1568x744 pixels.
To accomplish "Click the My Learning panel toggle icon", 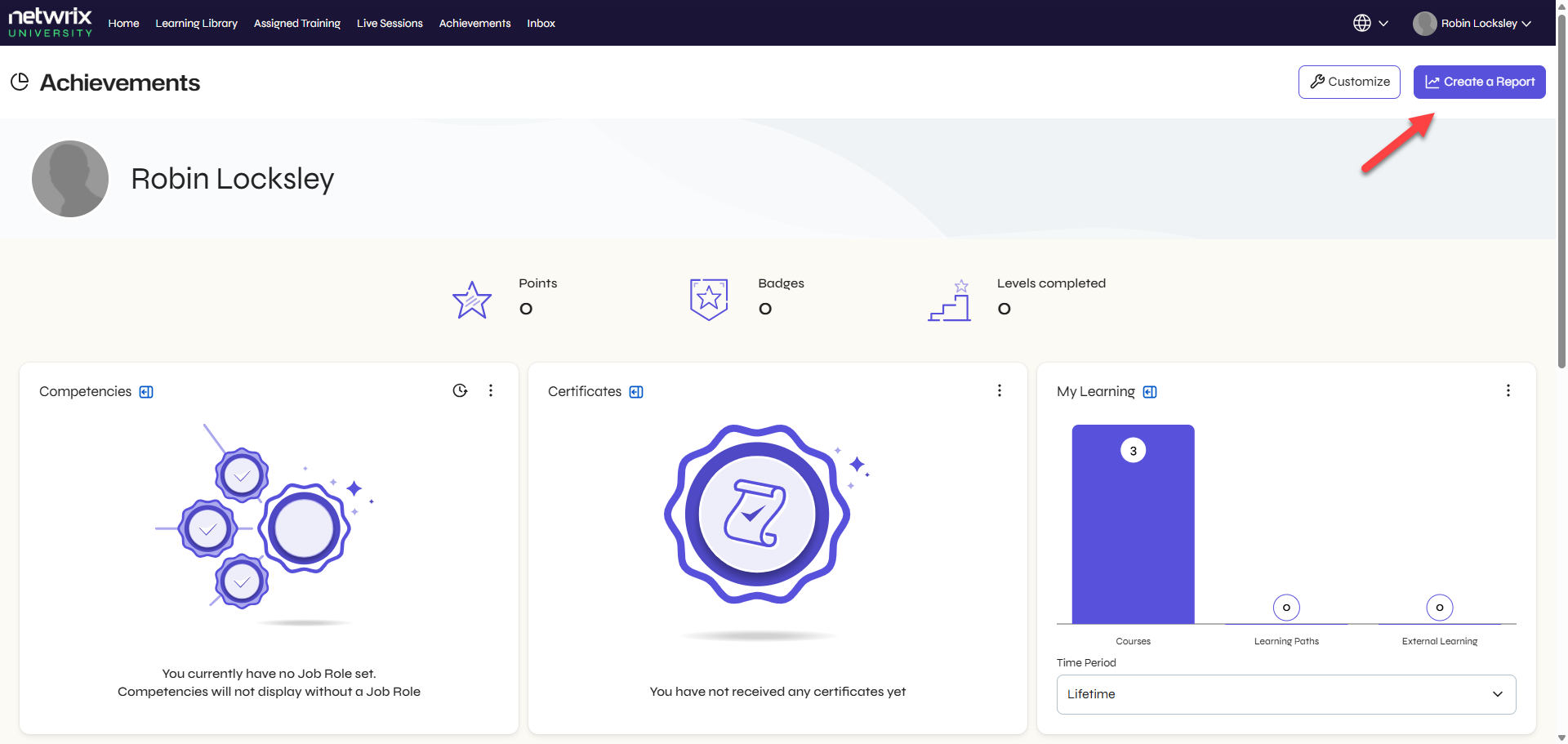I will coord(1150,392).
